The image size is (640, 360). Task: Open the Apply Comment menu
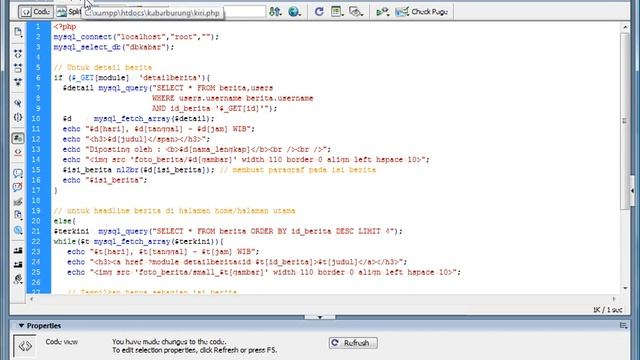pyautogui.click(x=18, y=173)
